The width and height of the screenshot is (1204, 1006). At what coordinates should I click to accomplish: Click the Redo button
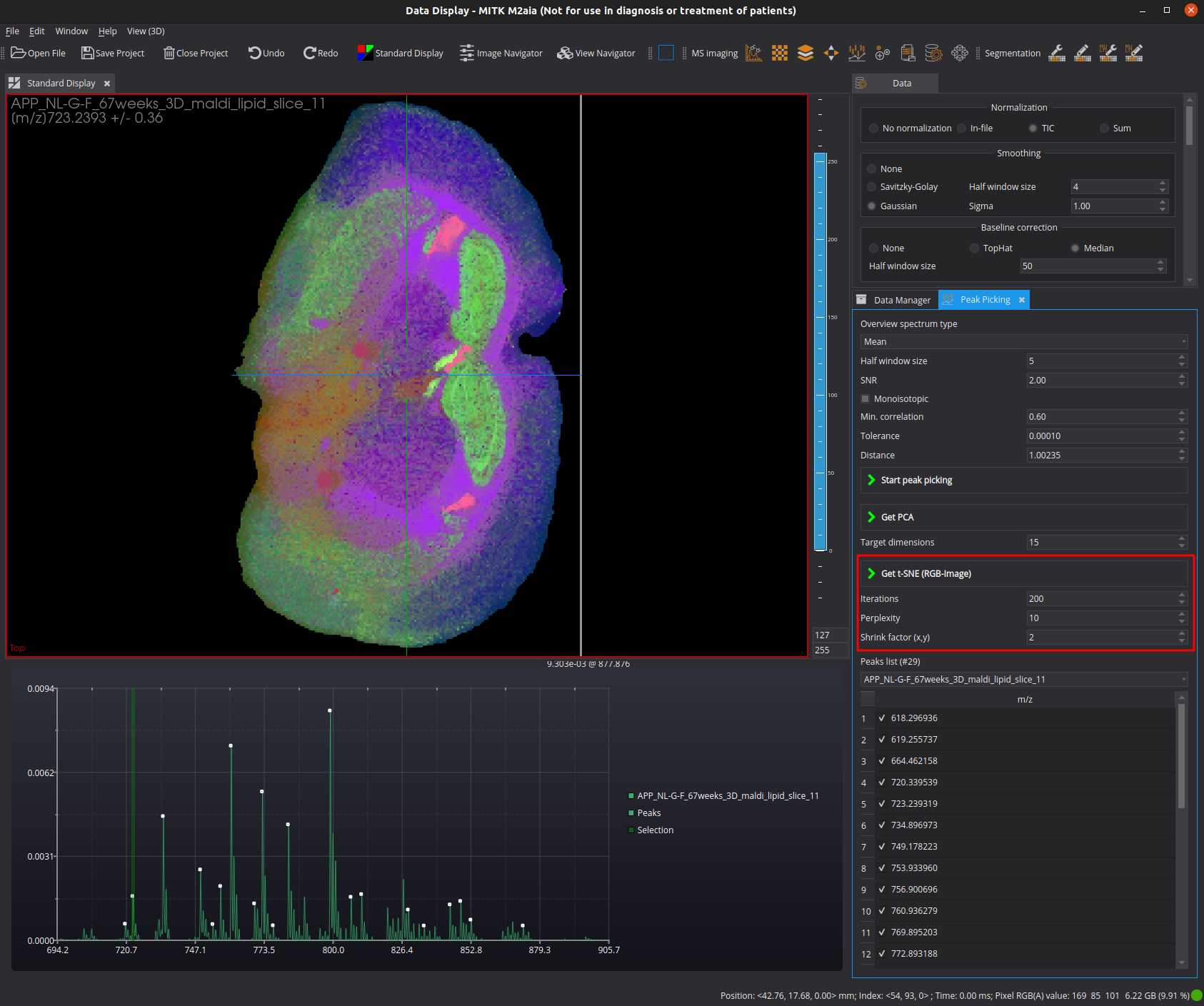(x=321, y=53)
